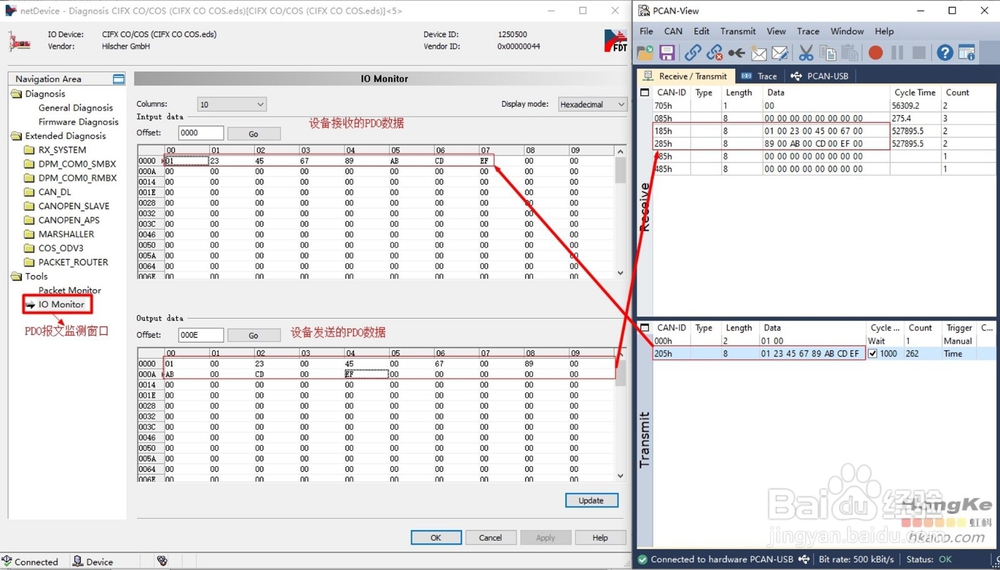Select the 205h transmit message row
The image size is (1000, 570).
pos(823,353)
